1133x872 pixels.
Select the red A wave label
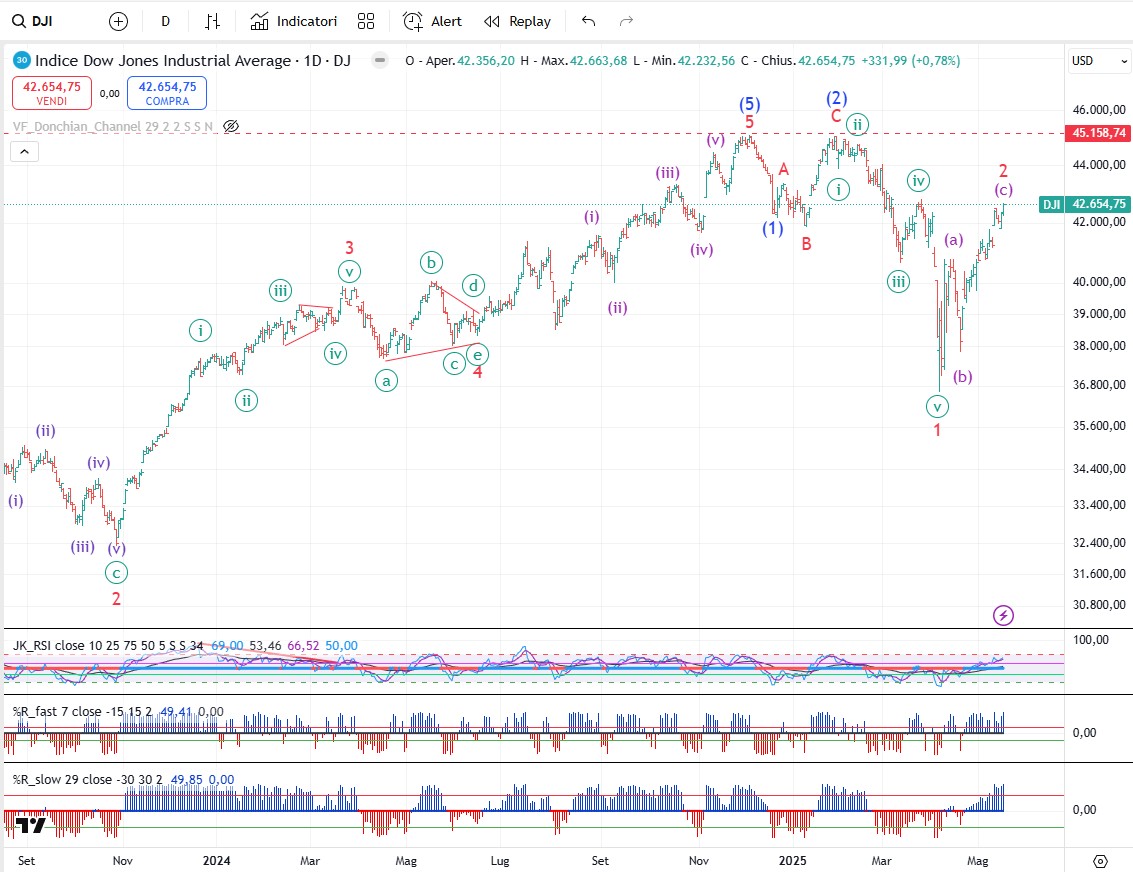coord(784,170)
